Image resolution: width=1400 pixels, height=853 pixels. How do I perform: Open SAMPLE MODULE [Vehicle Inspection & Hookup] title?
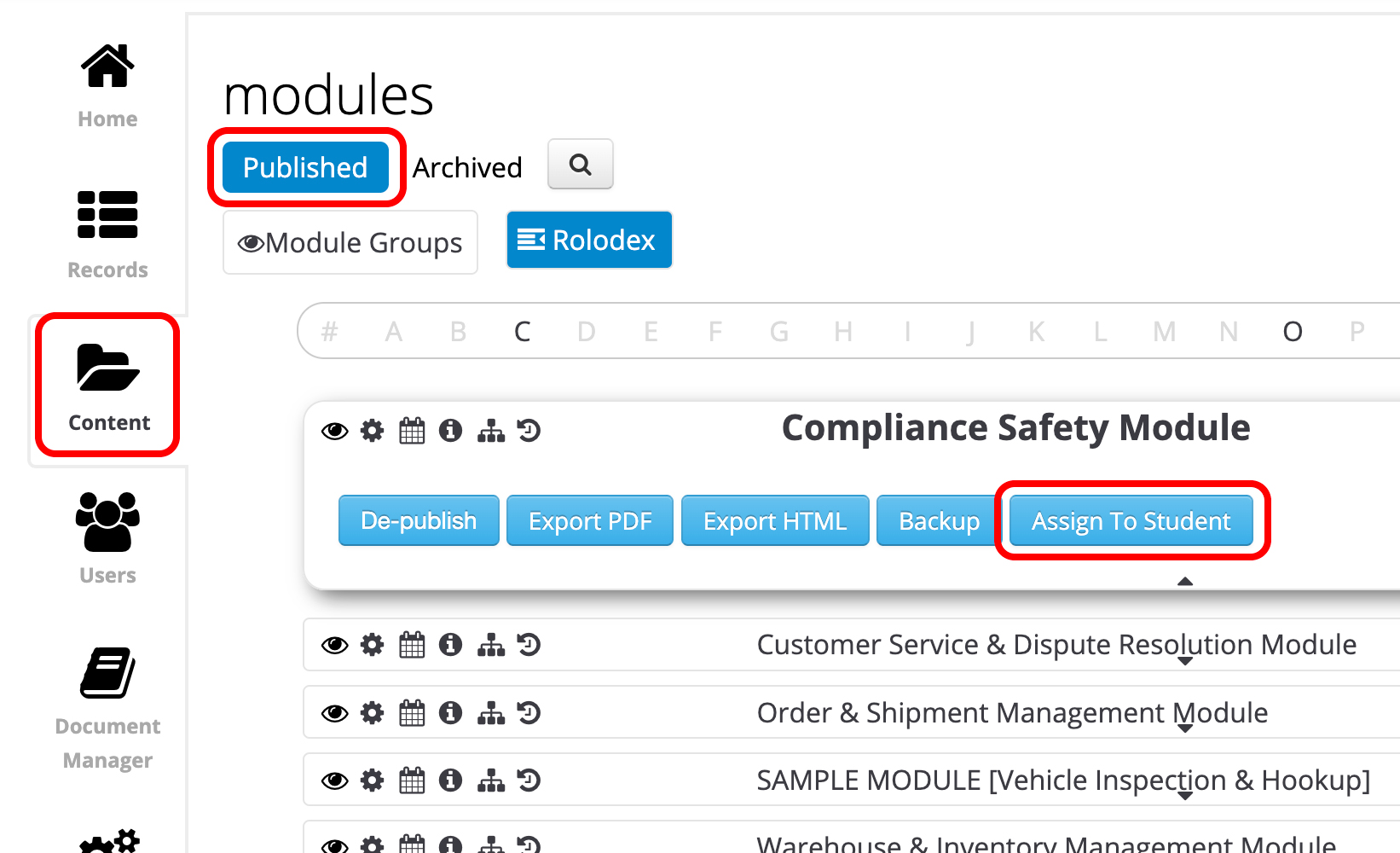(1063, 780)
